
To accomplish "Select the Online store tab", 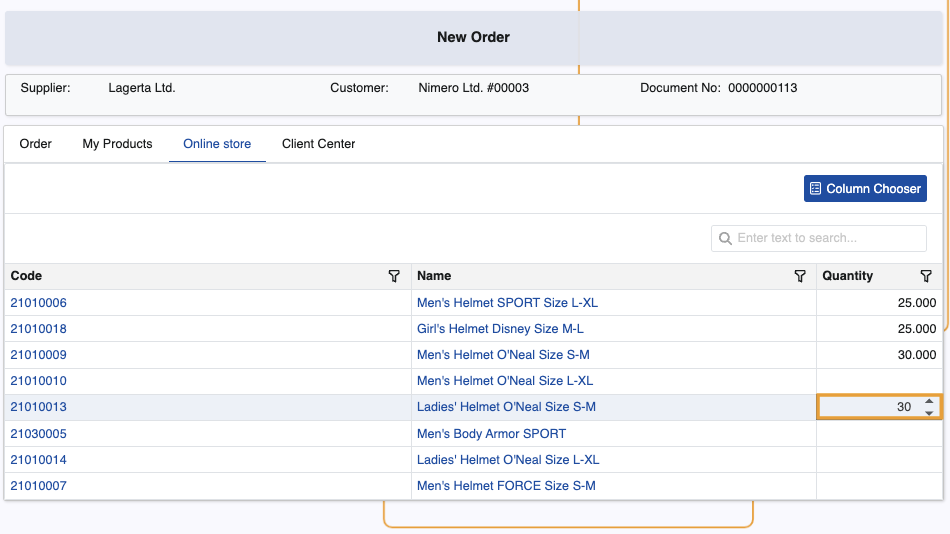I will pos(217,144).
